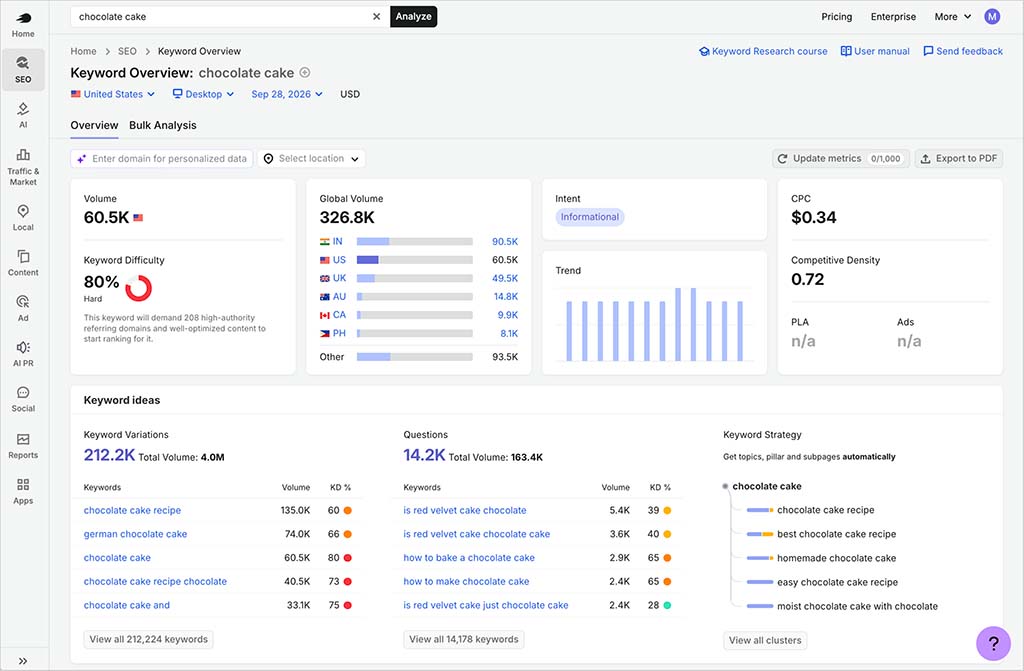
Task: Open Keyword Research course link
Action: (763, 51)
